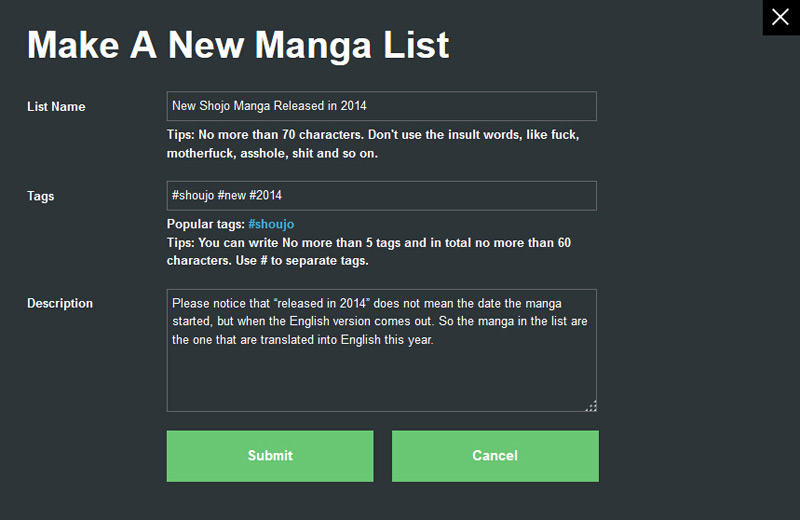Click empty area of Description textarea
800x520 pixels.
[380, 380]
